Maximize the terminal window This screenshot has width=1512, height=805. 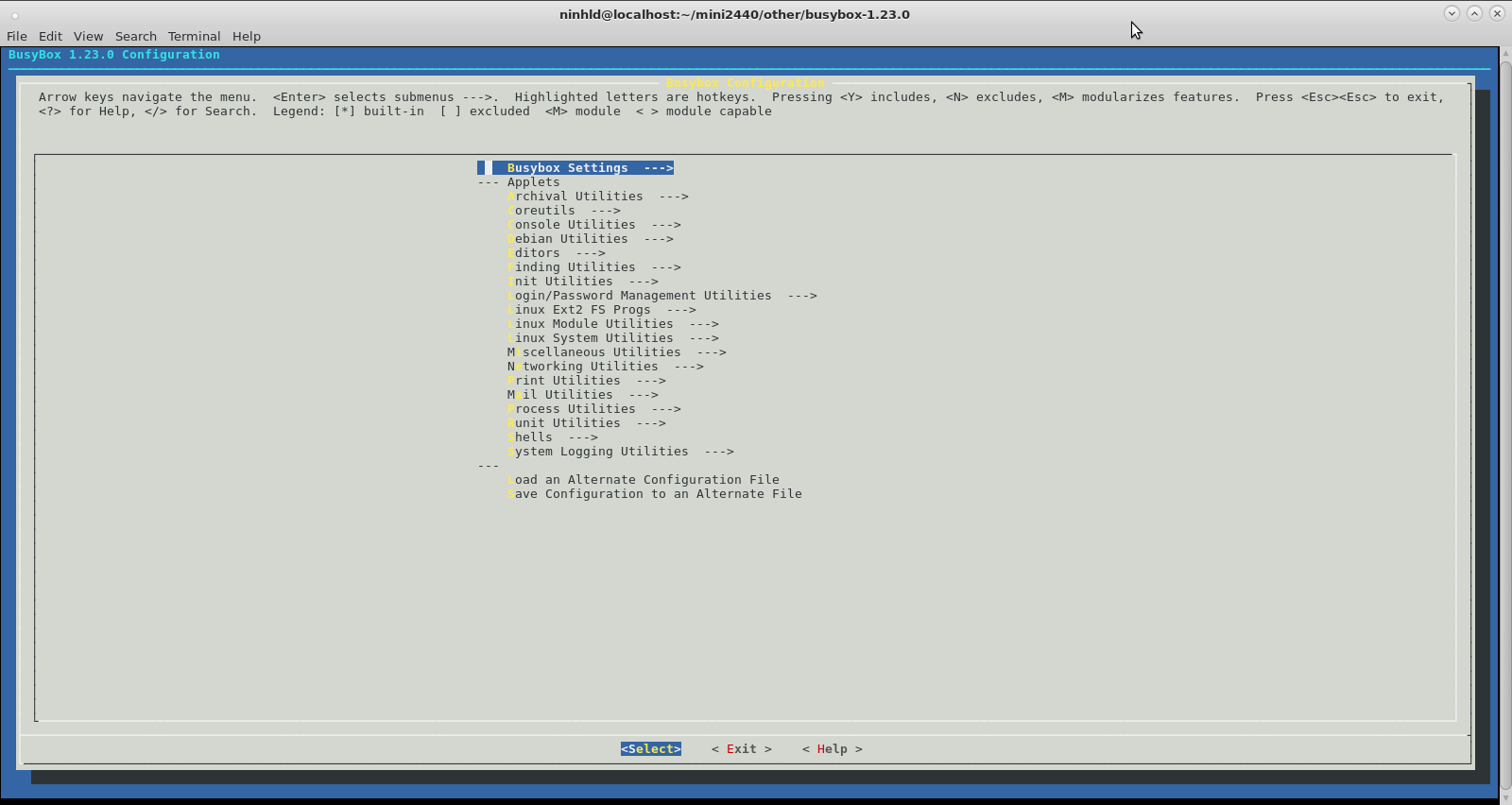[1474, 13]
